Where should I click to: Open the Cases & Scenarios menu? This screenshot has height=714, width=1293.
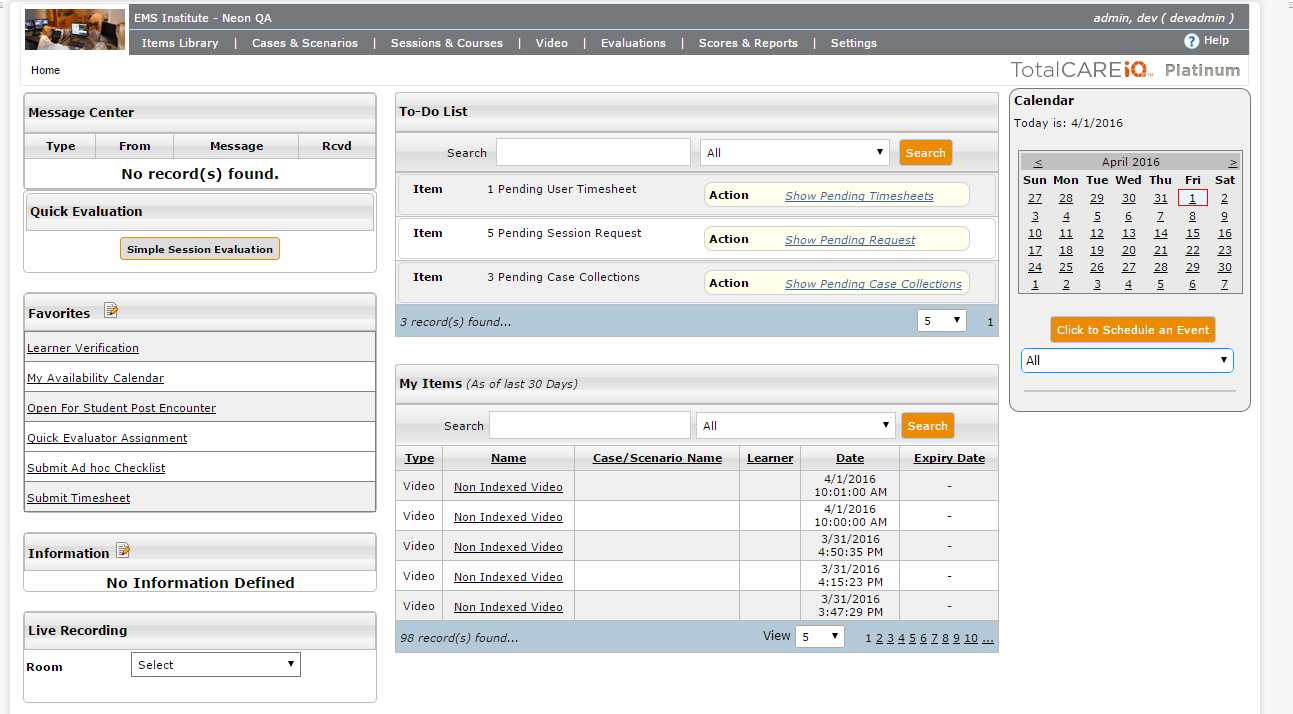point(304,43)
